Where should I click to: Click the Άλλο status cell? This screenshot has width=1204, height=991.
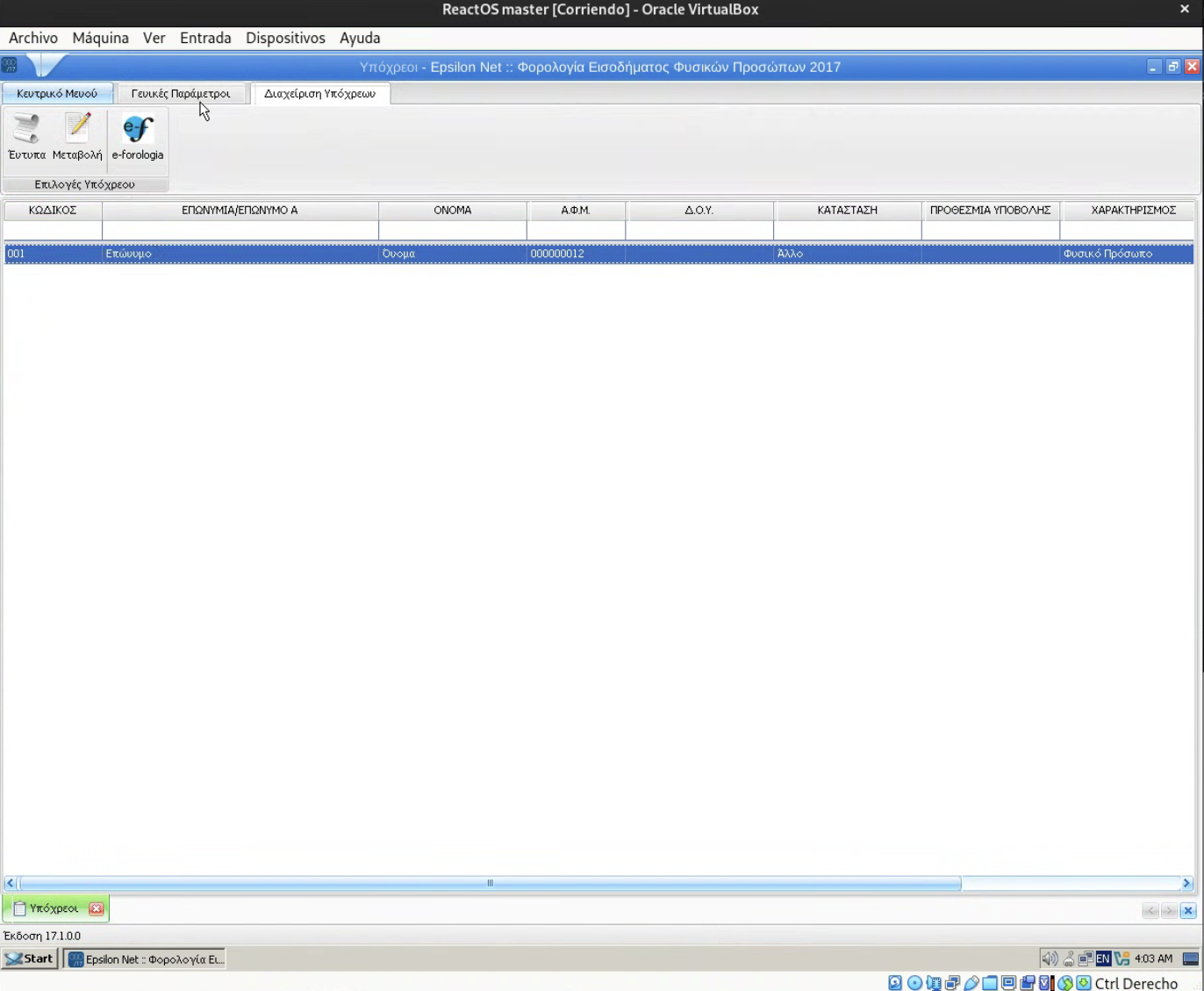tap(848, 254)
